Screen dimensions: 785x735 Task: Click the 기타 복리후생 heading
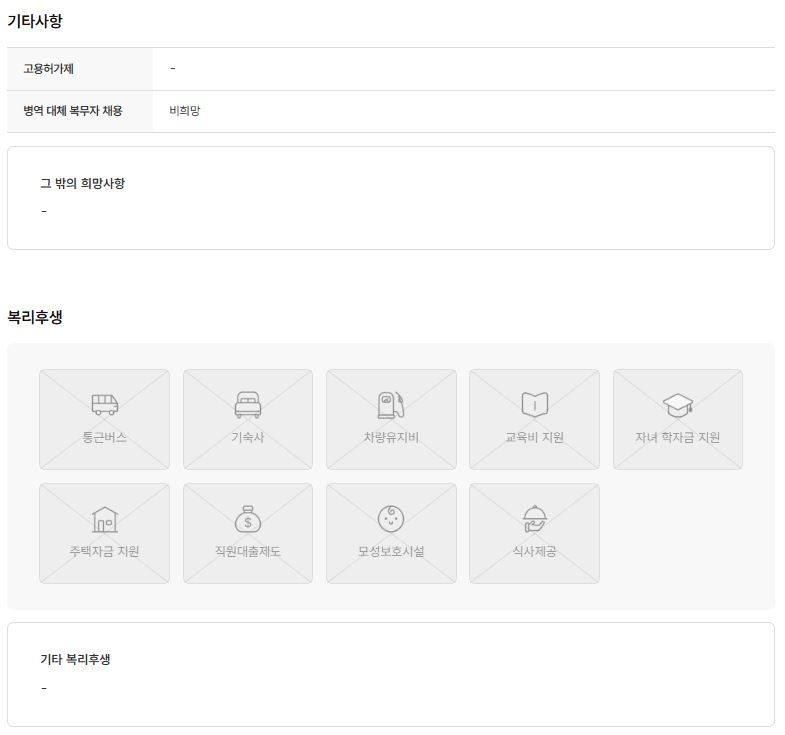(x=75, y=659)
